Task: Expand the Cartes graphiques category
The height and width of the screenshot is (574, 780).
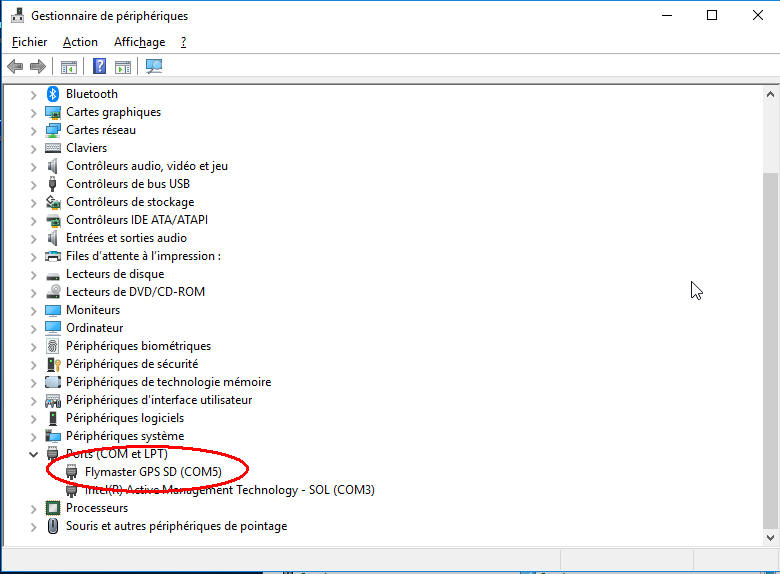Action: (x=33, y=113)
